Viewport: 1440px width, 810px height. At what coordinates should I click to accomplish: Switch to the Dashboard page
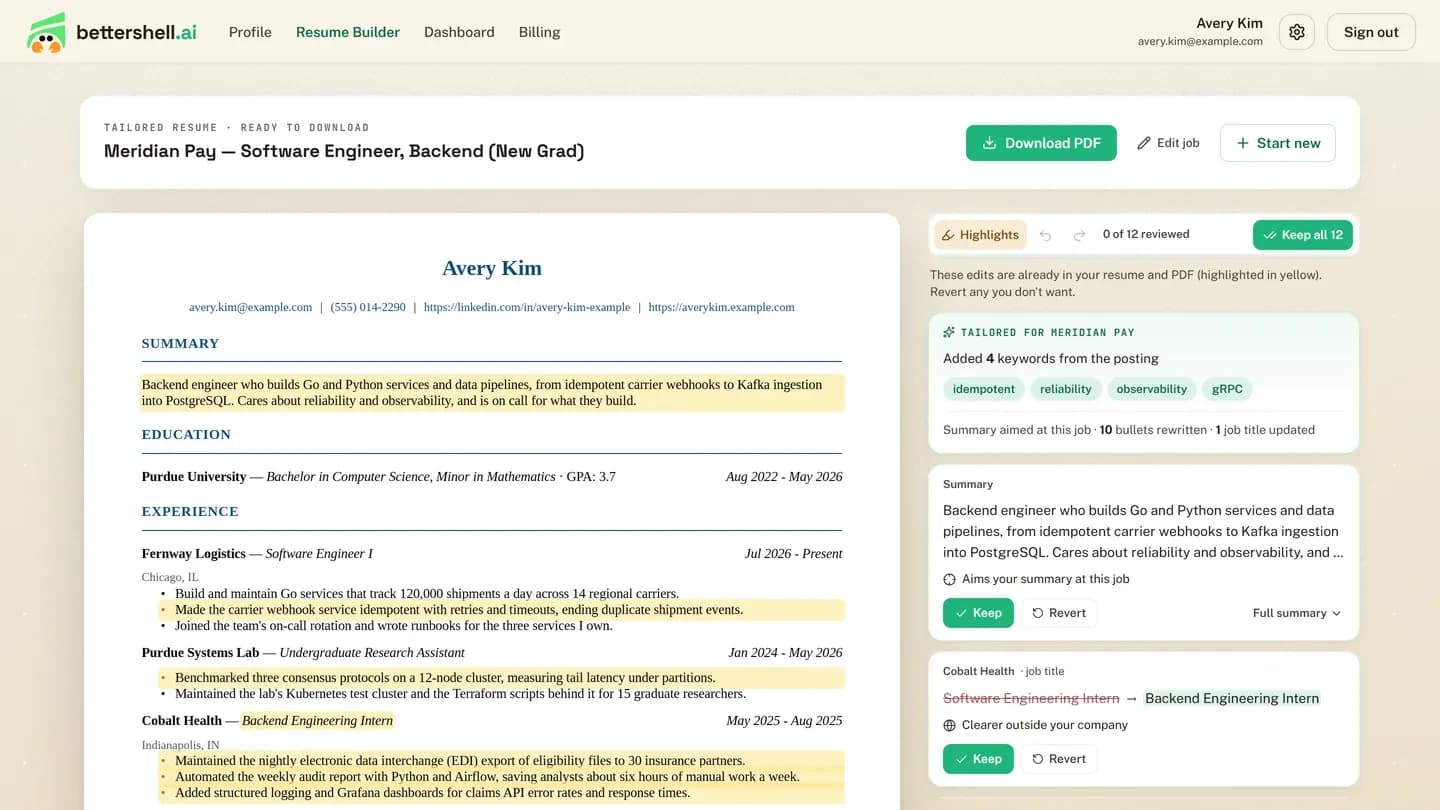tap(459, 32)
